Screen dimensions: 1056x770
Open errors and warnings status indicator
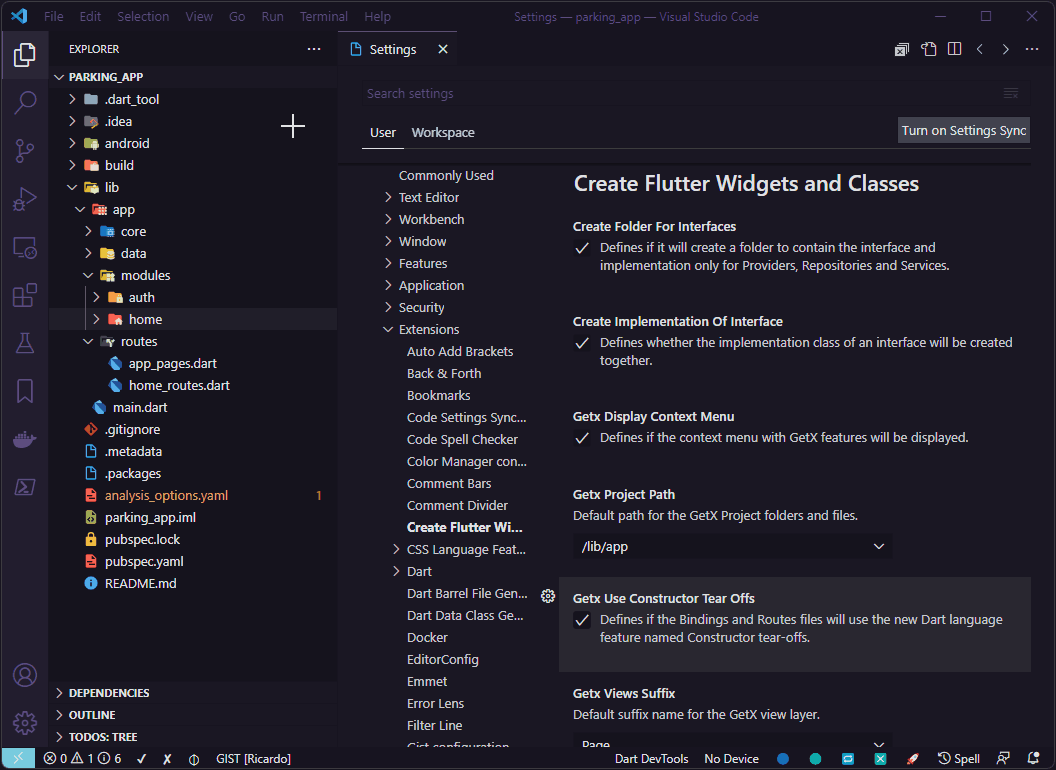click(82, 759)
